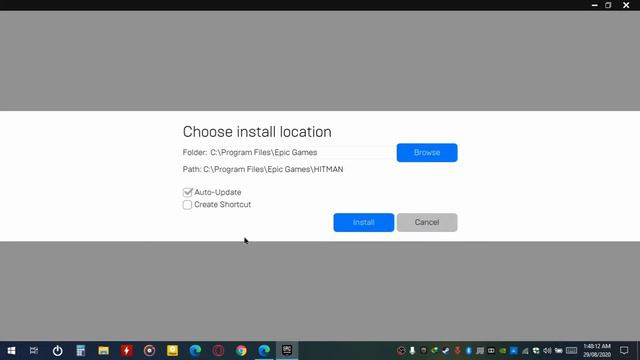Open the red lightning bolt app
The image size is (640, 360).
(127, 351)
